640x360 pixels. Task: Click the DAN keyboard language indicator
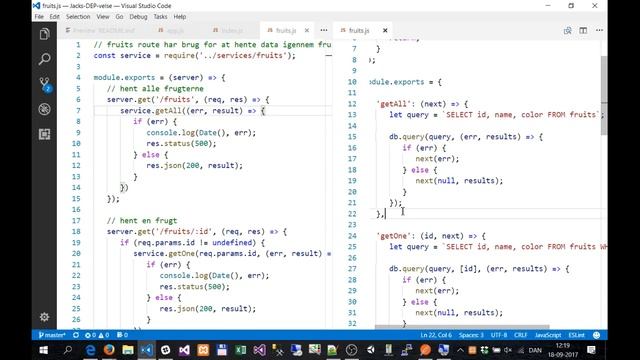coord(535,350)
